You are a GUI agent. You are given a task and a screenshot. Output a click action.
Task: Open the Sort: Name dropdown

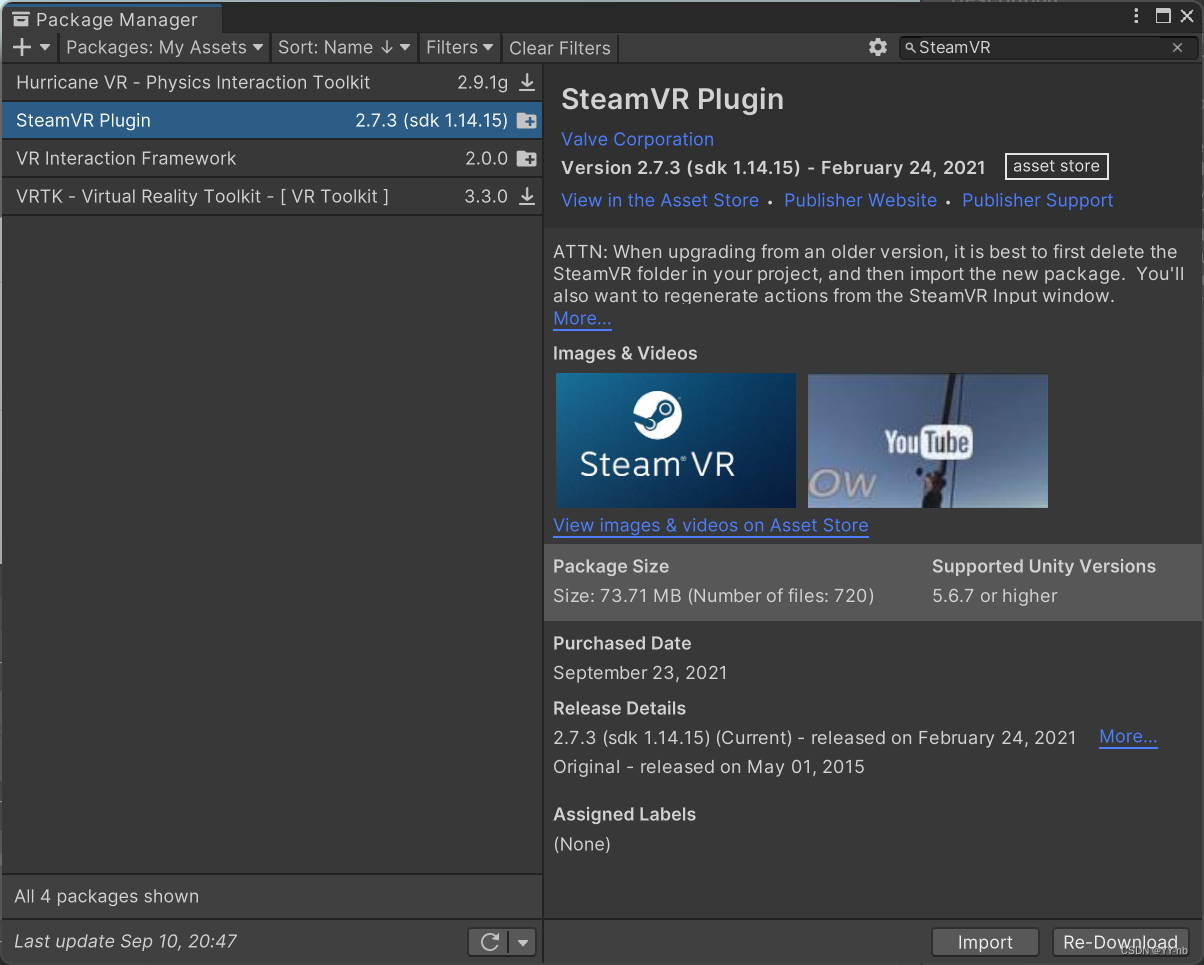click(344, 47)
